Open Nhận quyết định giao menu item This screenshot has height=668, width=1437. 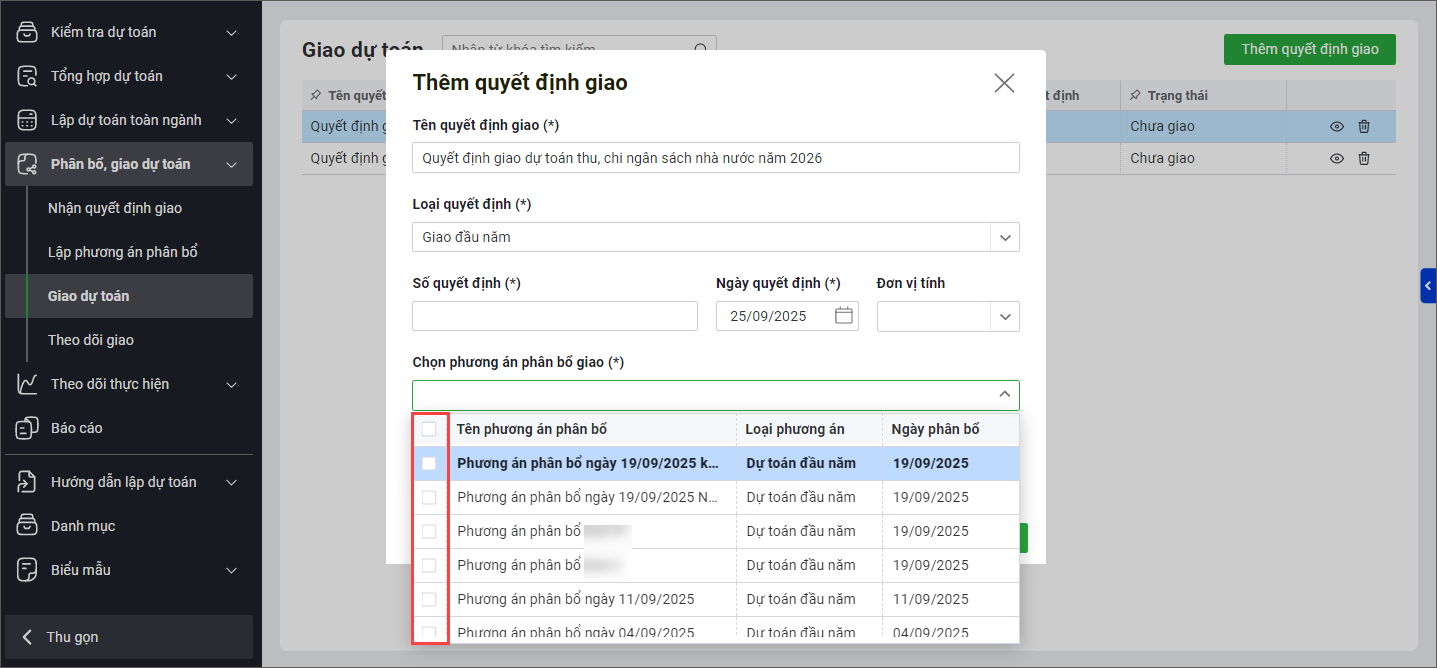[115, 208]
